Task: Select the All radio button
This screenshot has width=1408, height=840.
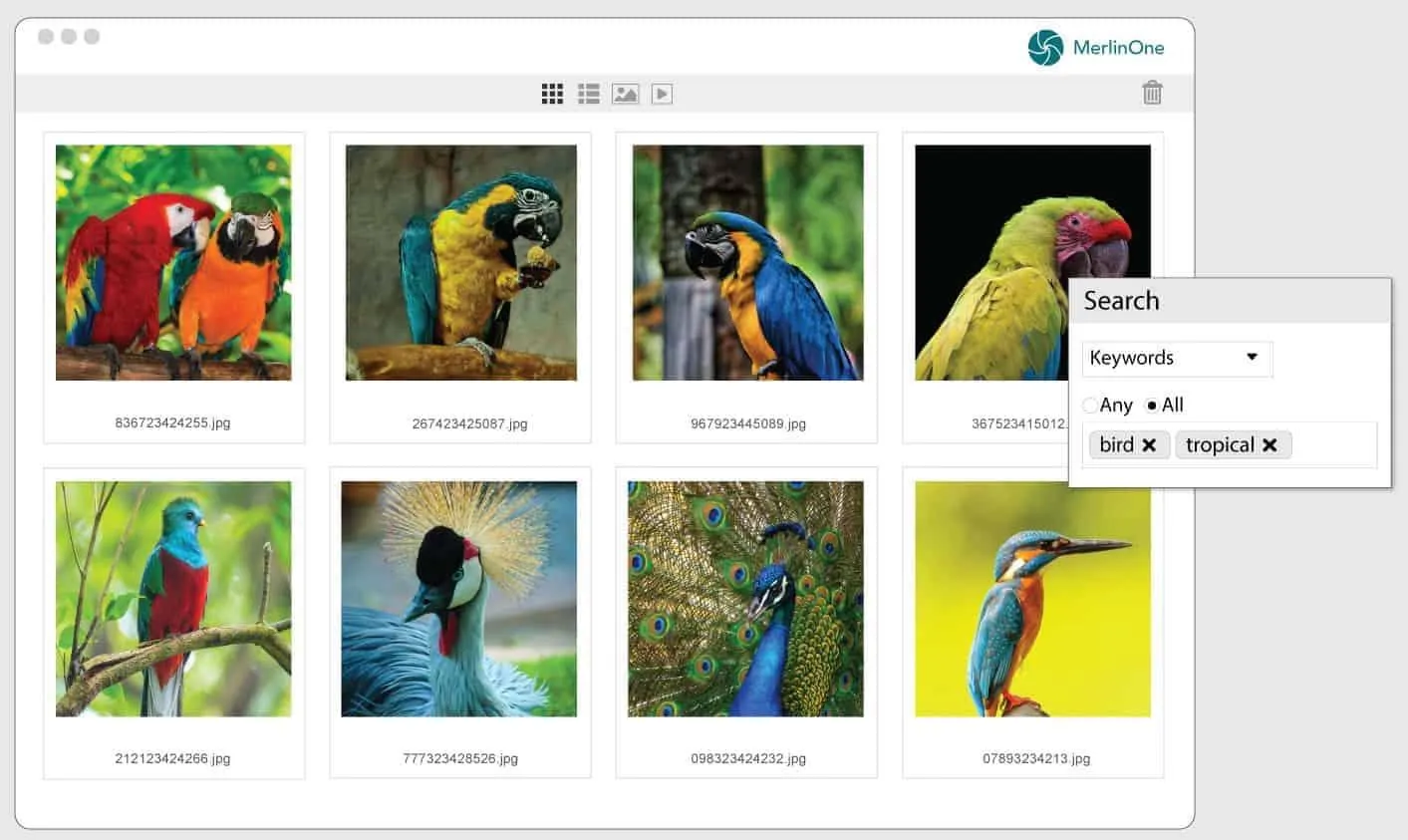Action: pyautogui.click(x=1152, y=406)
